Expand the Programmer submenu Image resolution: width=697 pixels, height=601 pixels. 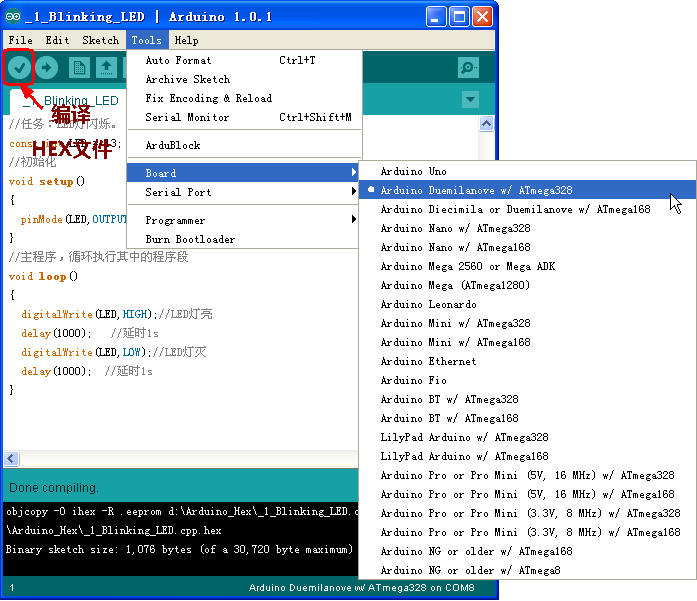click(x=242, y=220)
